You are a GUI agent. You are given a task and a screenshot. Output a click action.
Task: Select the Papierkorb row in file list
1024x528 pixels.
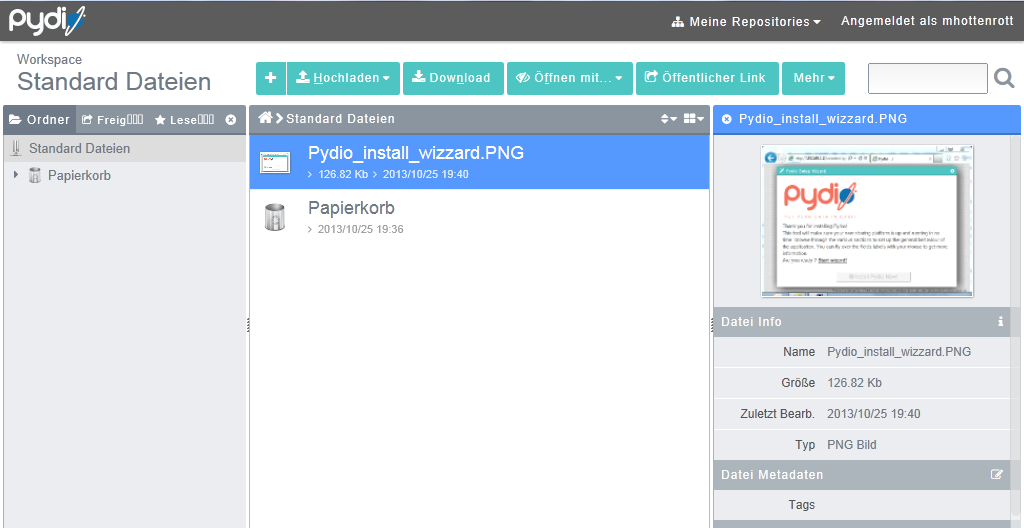pyautogui.click(x=479, y=217)
